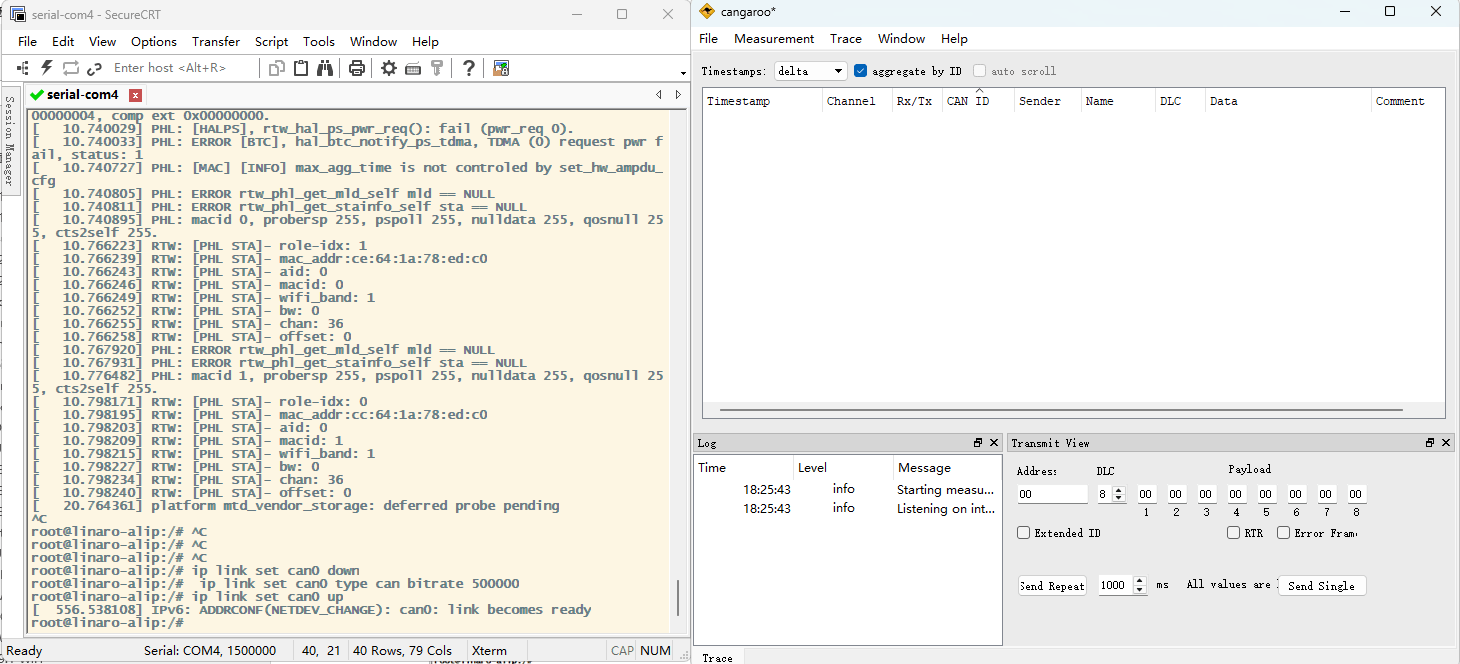Click the Timestamp column header in trace
This screenshot has width=1460, height=664.
point(762,101)
